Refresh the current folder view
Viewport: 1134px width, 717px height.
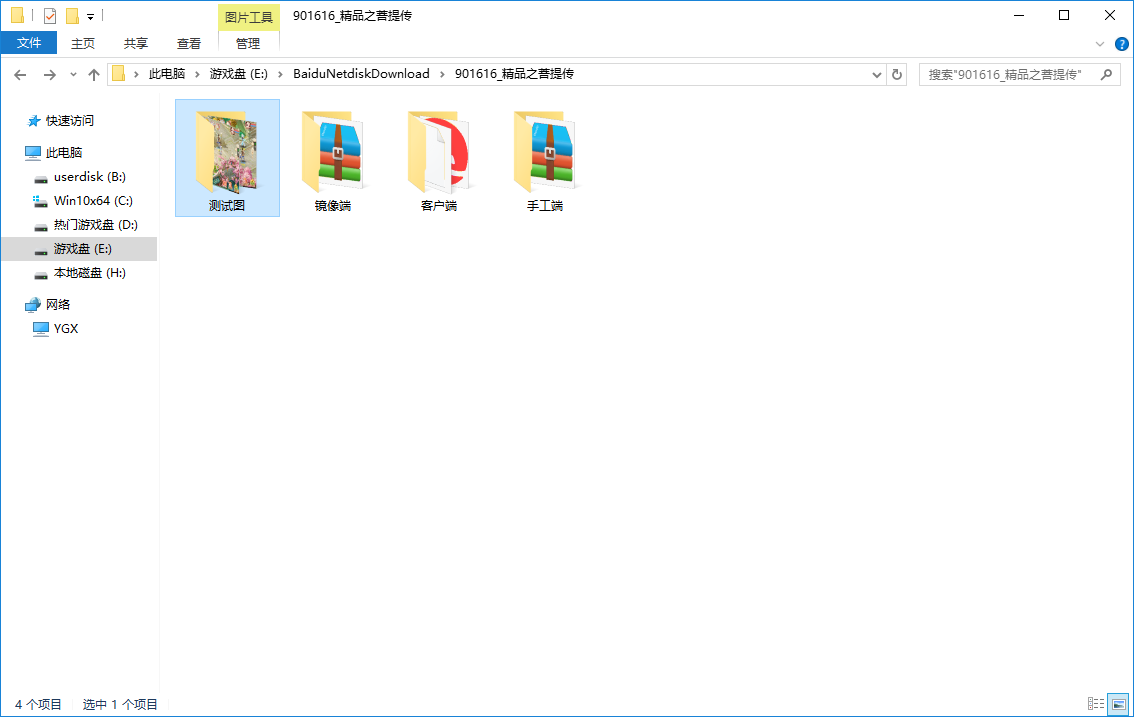897,75
